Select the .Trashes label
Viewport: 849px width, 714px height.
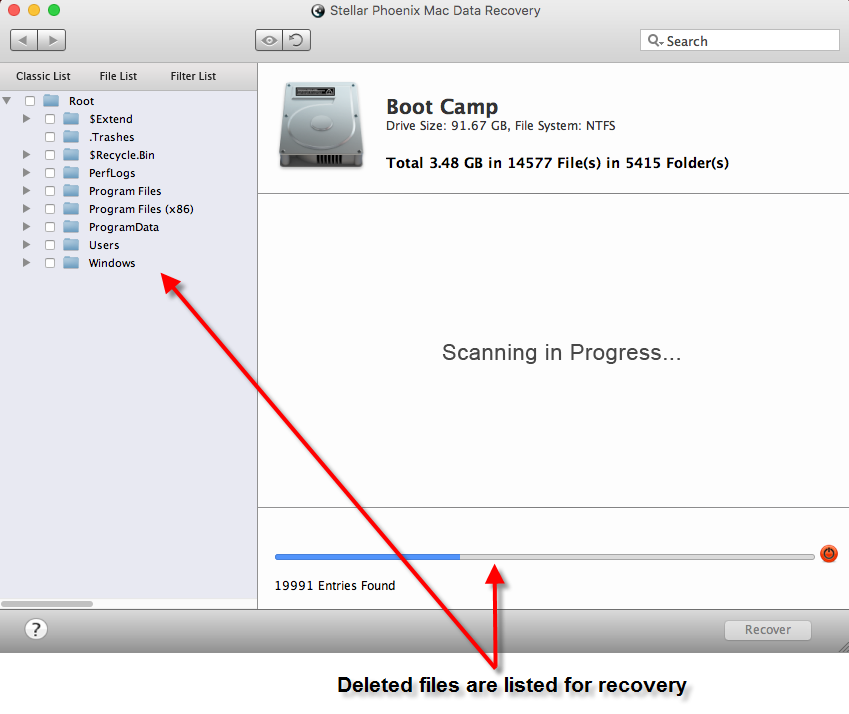pyautogui.click(x=112, y=137)
